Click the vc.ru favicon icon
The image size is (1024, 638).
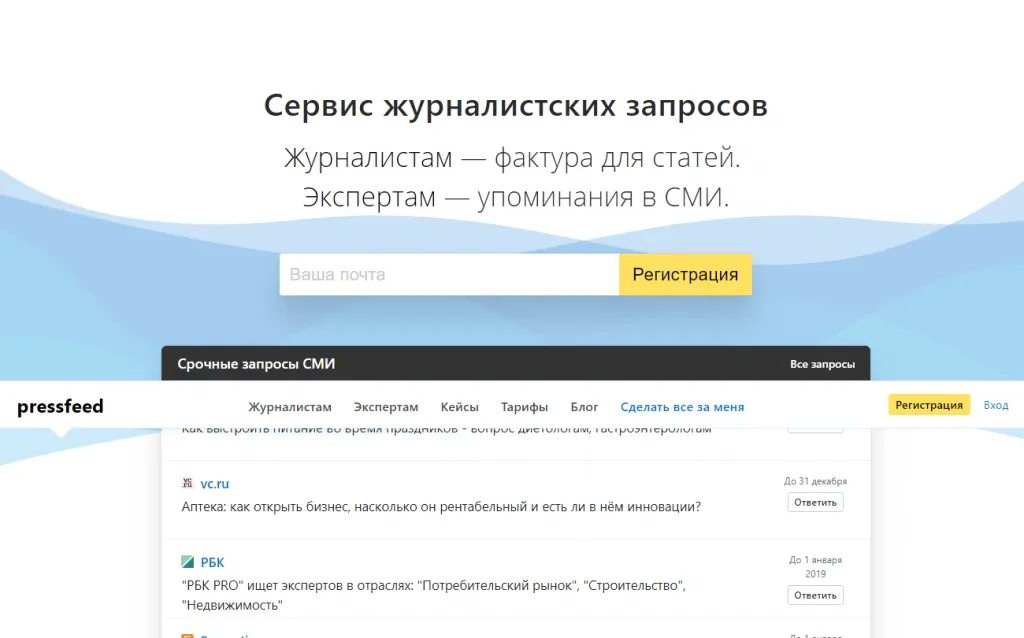187,483
